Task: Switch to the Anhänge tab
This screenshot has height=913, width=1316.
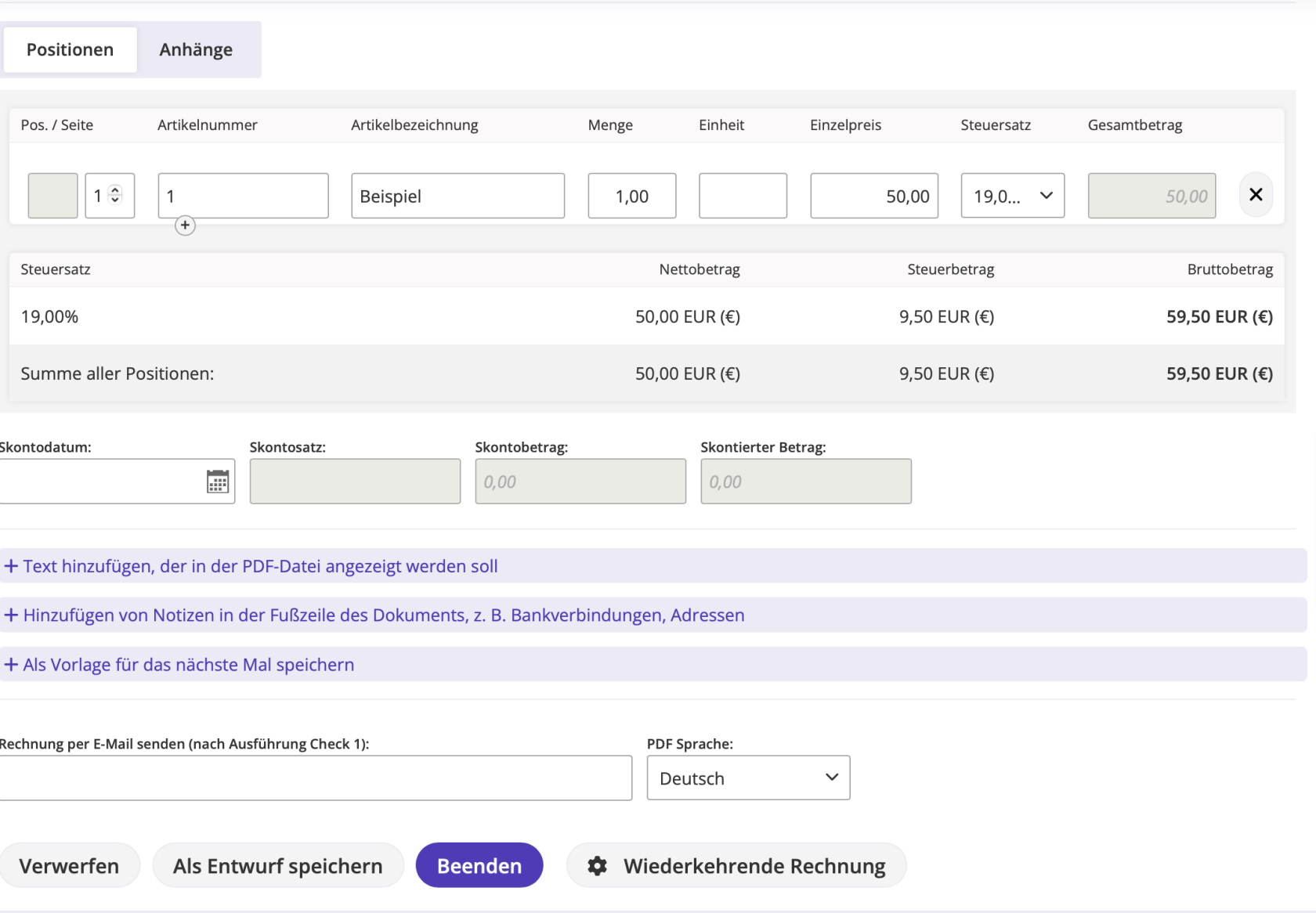Action: [196, 50]
